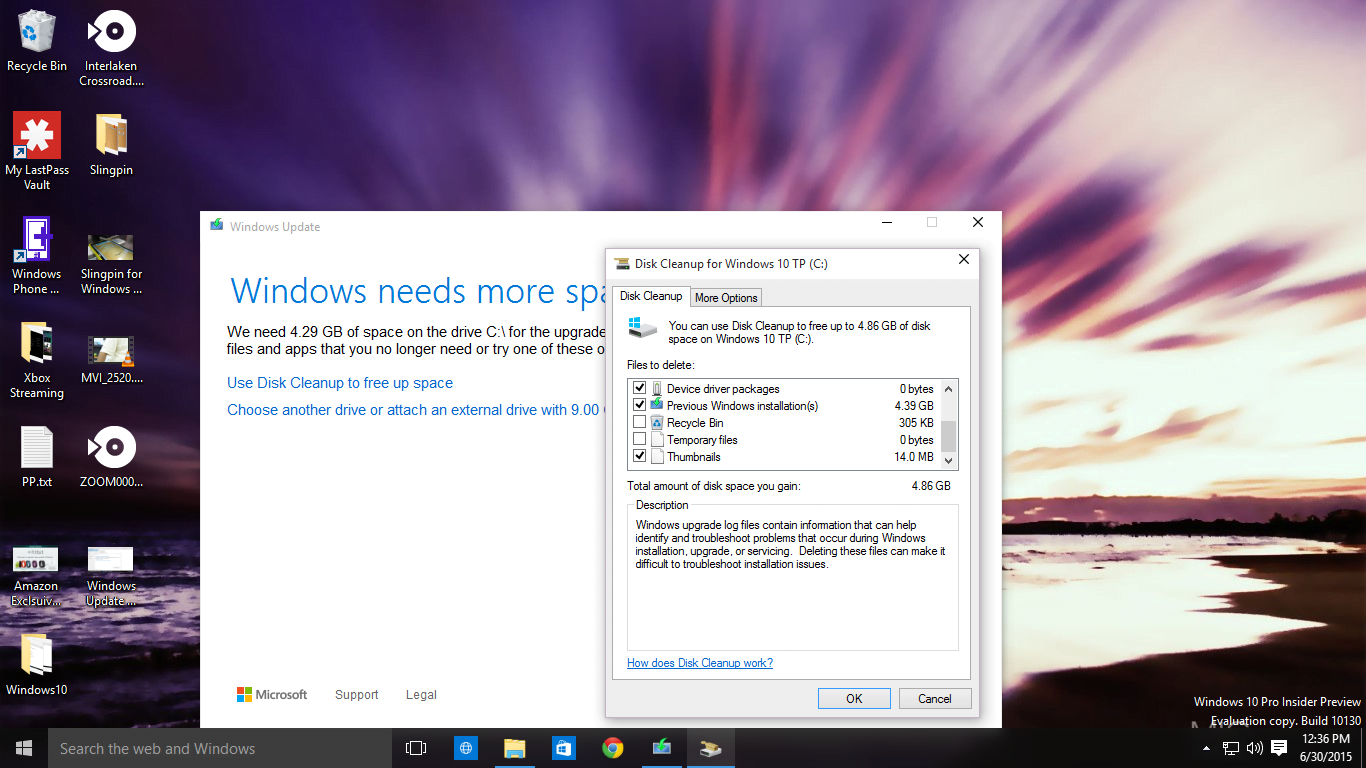
Task: Close the Disk Cleanup dialog
Action: tap(964, 260)
